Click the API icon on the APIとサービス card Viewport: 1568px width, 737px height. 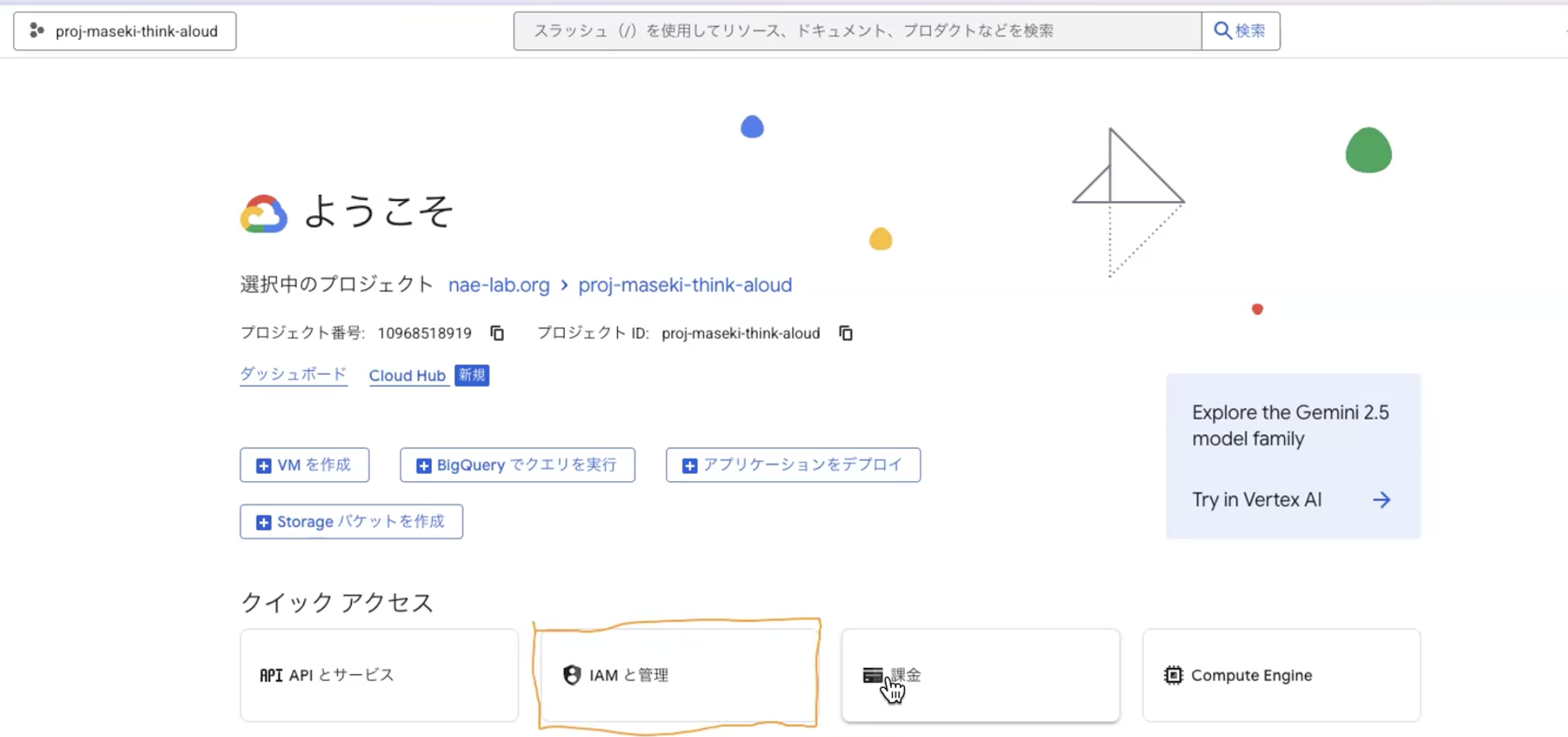tap(270, 675)
